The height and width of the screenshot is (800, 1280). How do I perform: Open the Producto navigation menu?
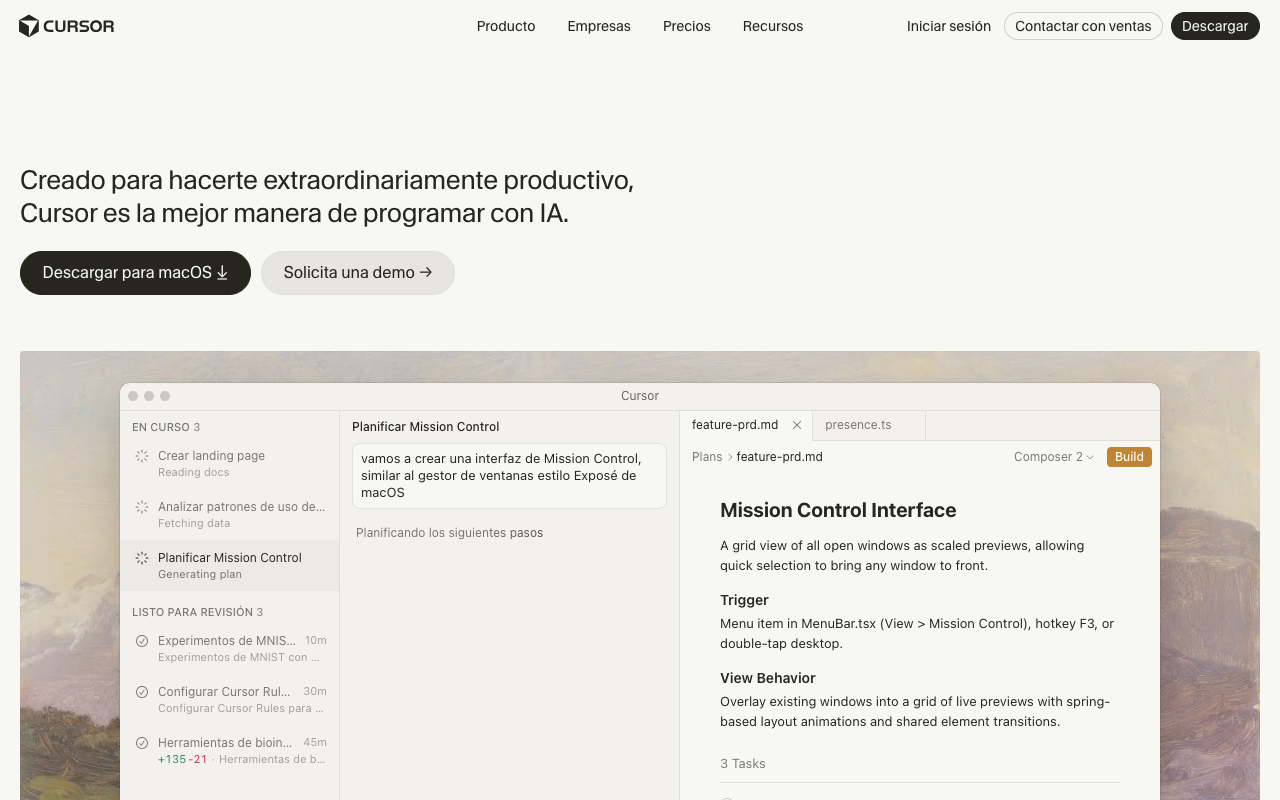click(x=506, y=26)
